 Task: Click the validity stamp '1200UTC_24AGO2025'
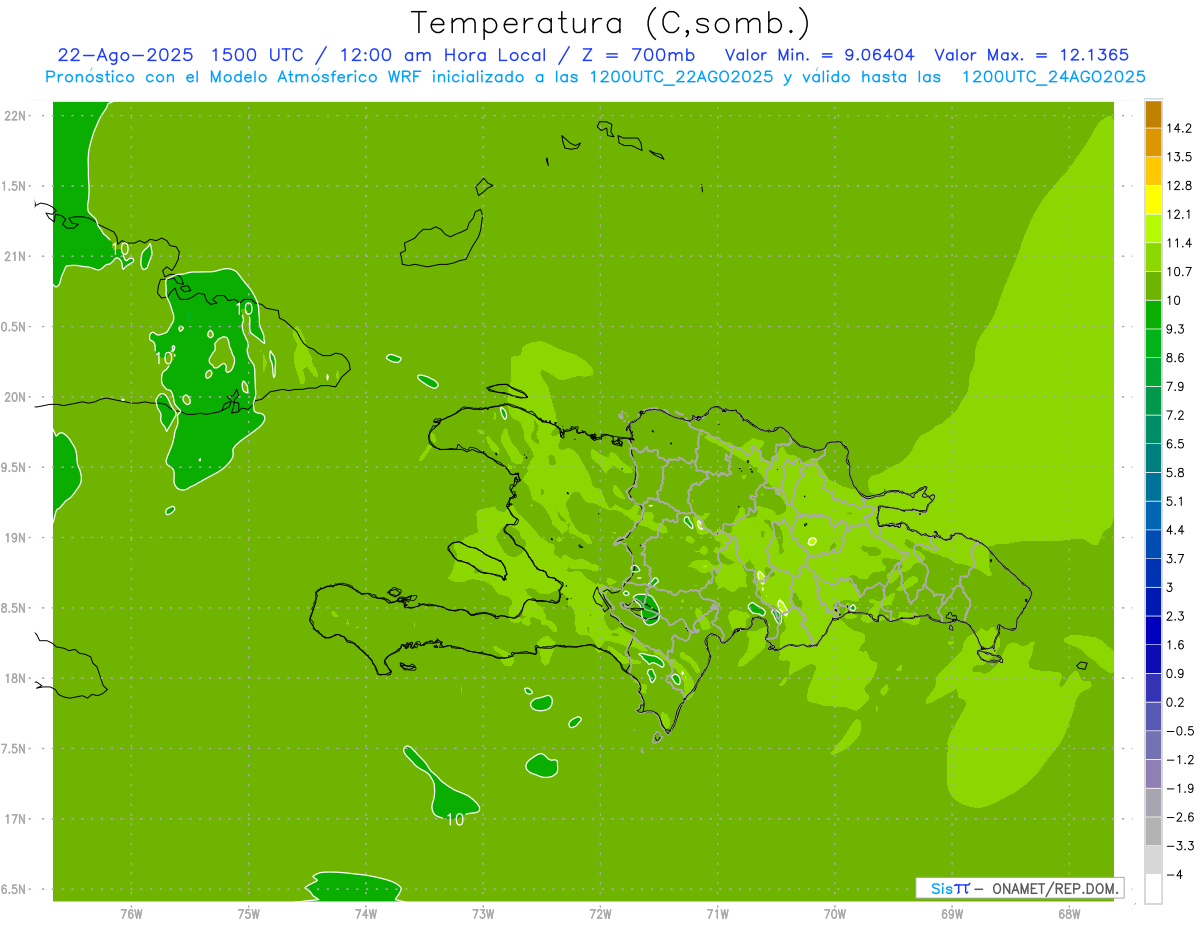click(x=1053, y=77)
